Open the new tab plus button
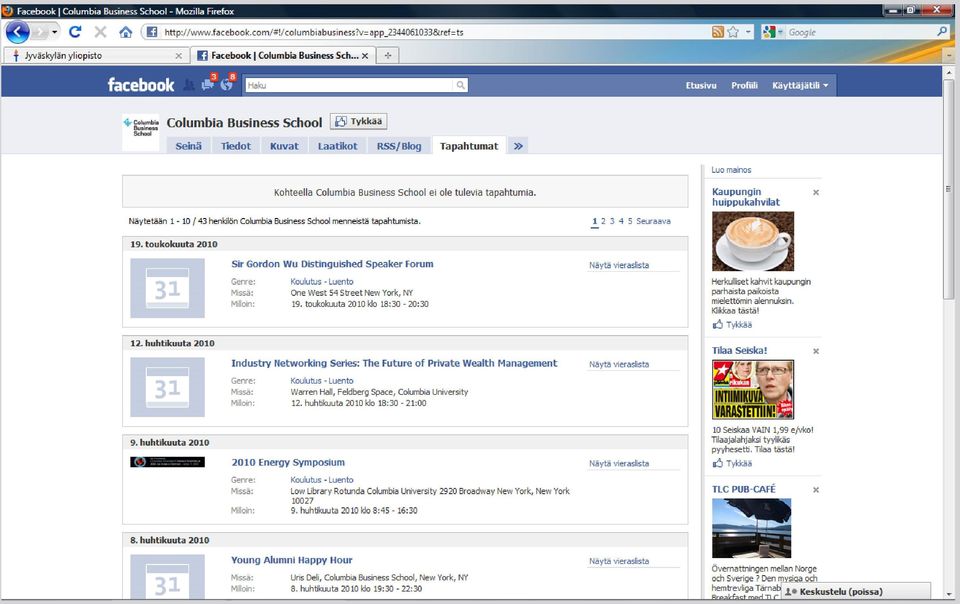 (388, 55)
